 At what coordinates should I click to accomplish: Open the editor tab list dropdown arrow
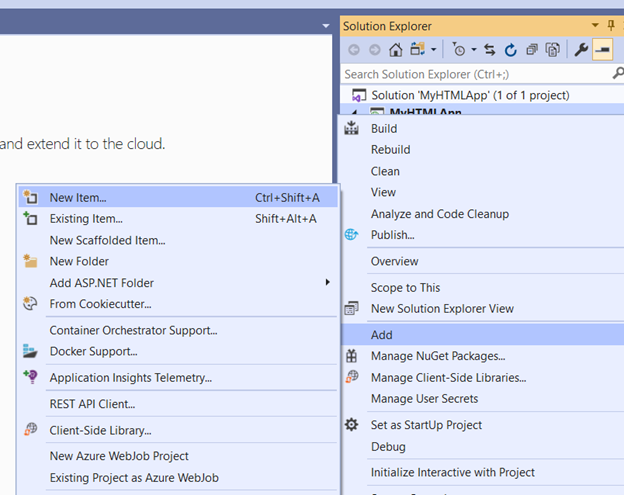[326, 26]
